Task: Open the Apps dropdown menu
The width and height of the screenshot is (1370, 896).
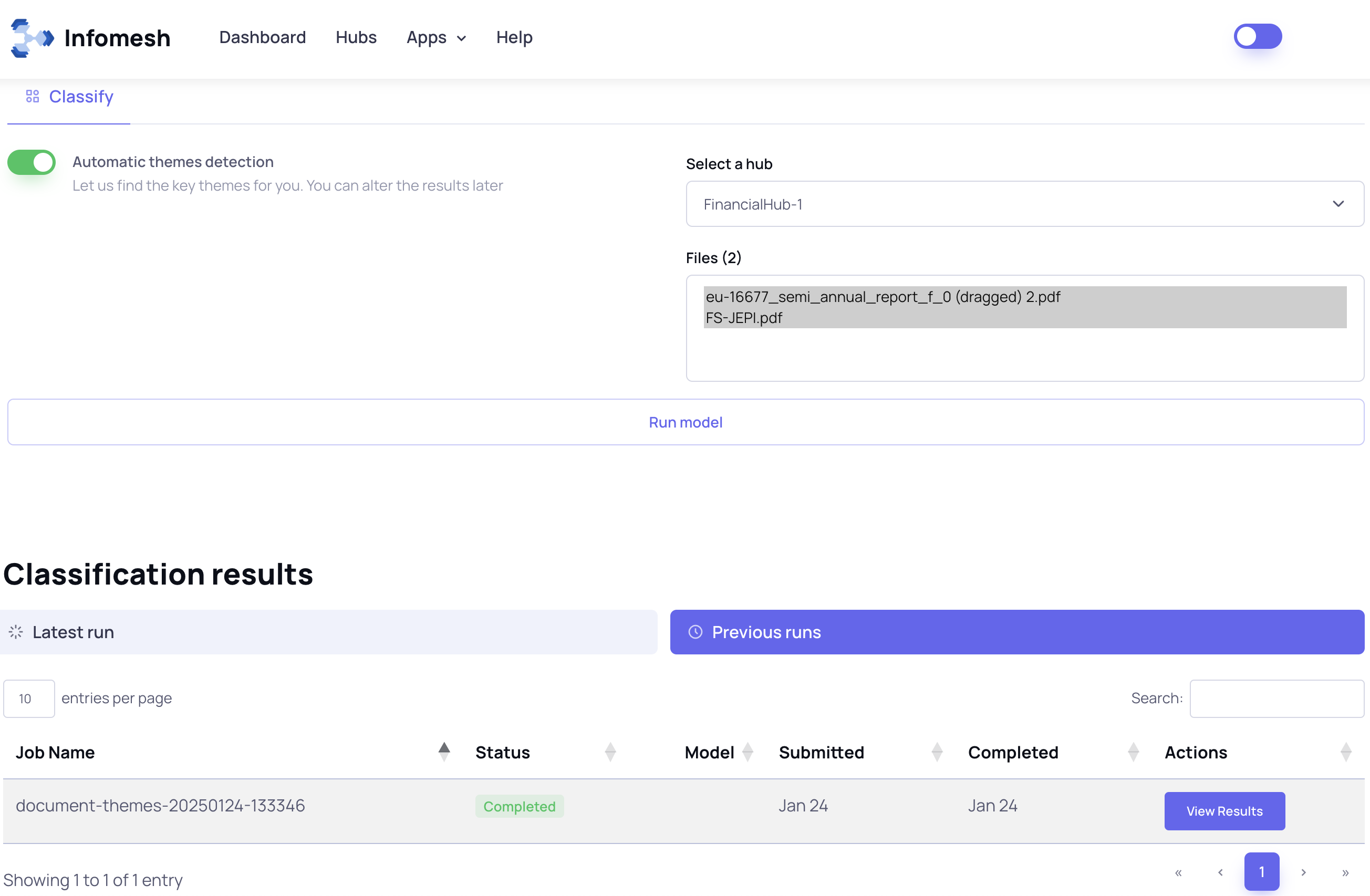Action: 436,38
